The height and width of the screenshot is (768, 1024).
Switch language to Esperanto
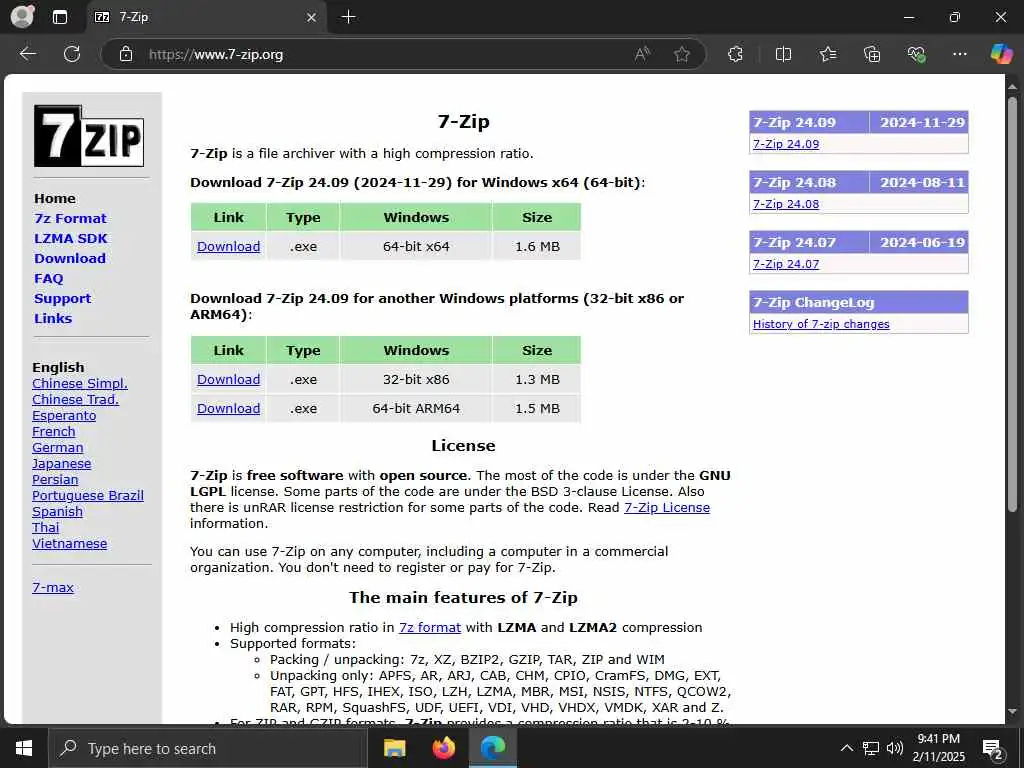click(x=64, y=416)
